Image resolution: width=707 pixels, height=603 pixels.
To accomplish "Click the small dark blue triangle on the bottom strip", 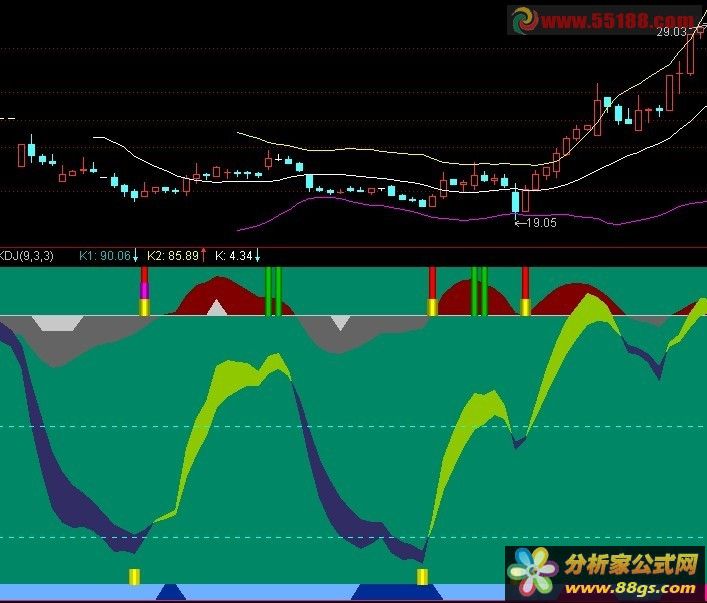I will (x=171, y=592).
